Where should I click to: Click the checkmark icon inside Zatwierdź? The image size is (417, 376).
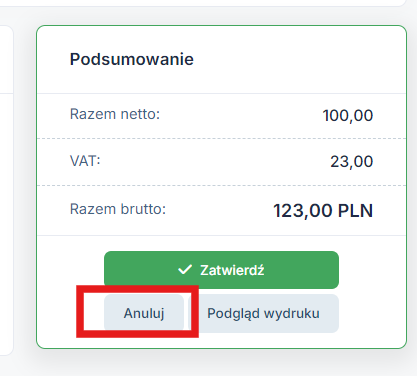(185, 270)
